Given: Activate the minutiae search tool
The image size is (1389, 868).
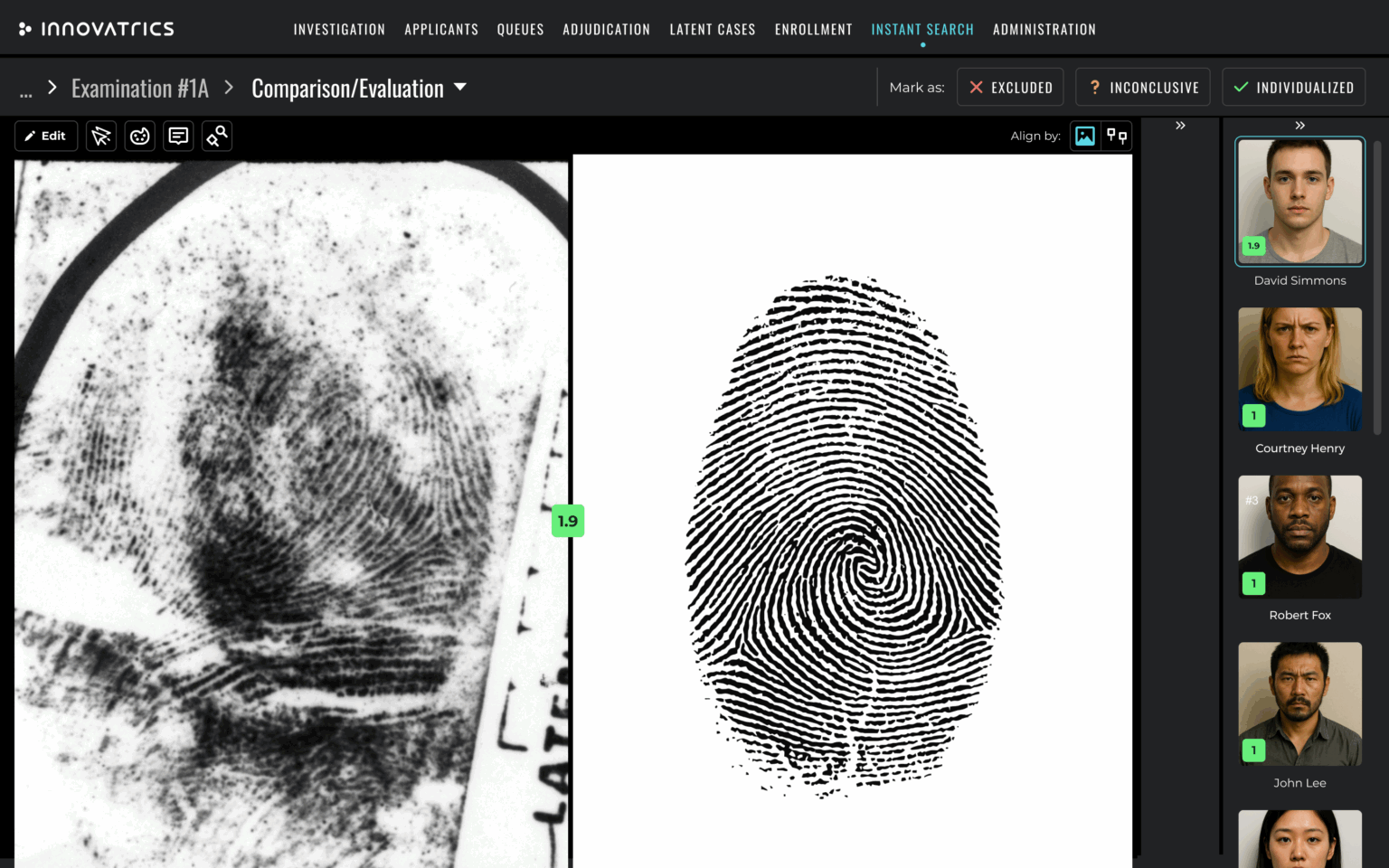Looking at the screenshot, I should (217, 136).
